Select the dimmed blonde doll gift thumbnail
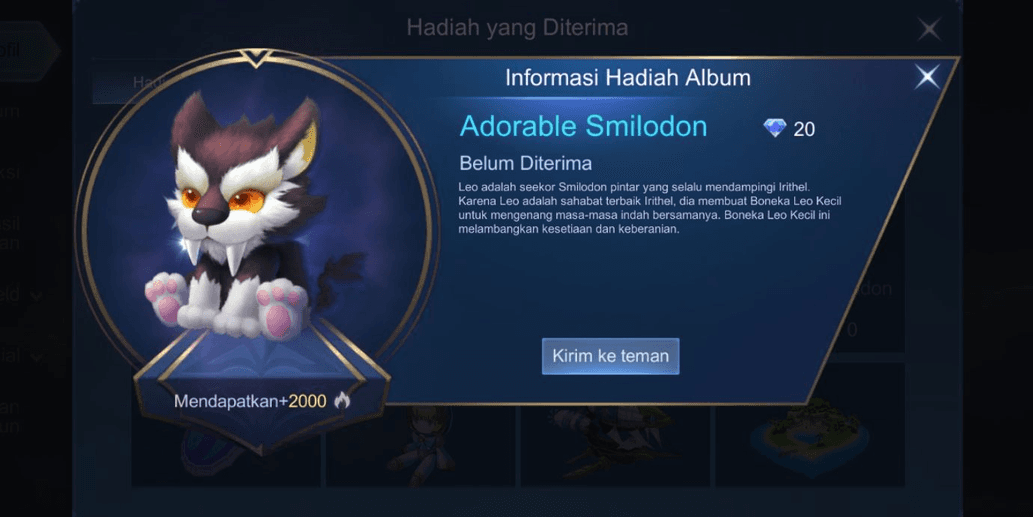Viewport: 1033px width, 517px height. tap(422, 441)
